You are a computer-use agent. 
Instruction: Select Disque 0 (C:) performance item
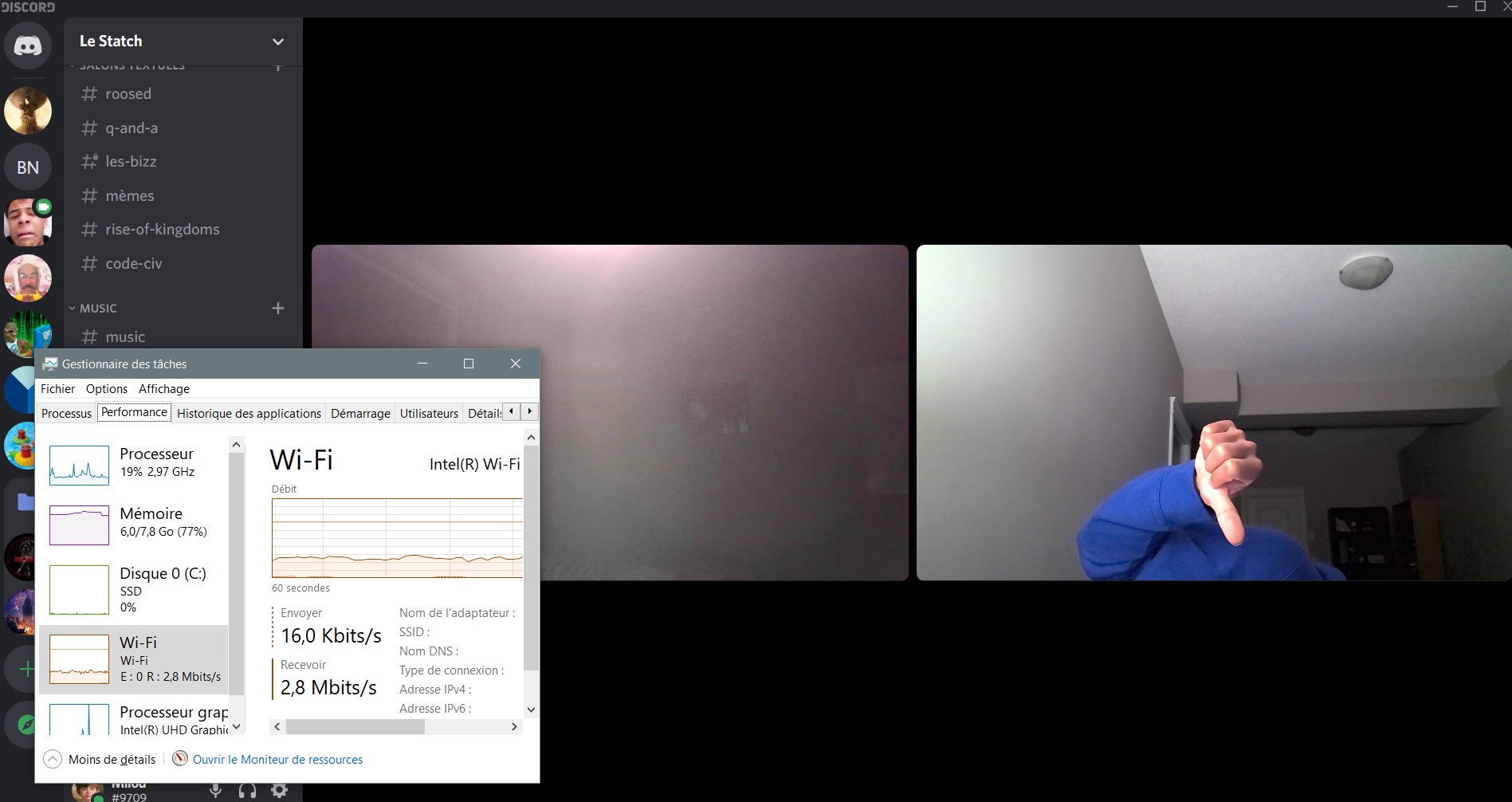click(133, 590)
